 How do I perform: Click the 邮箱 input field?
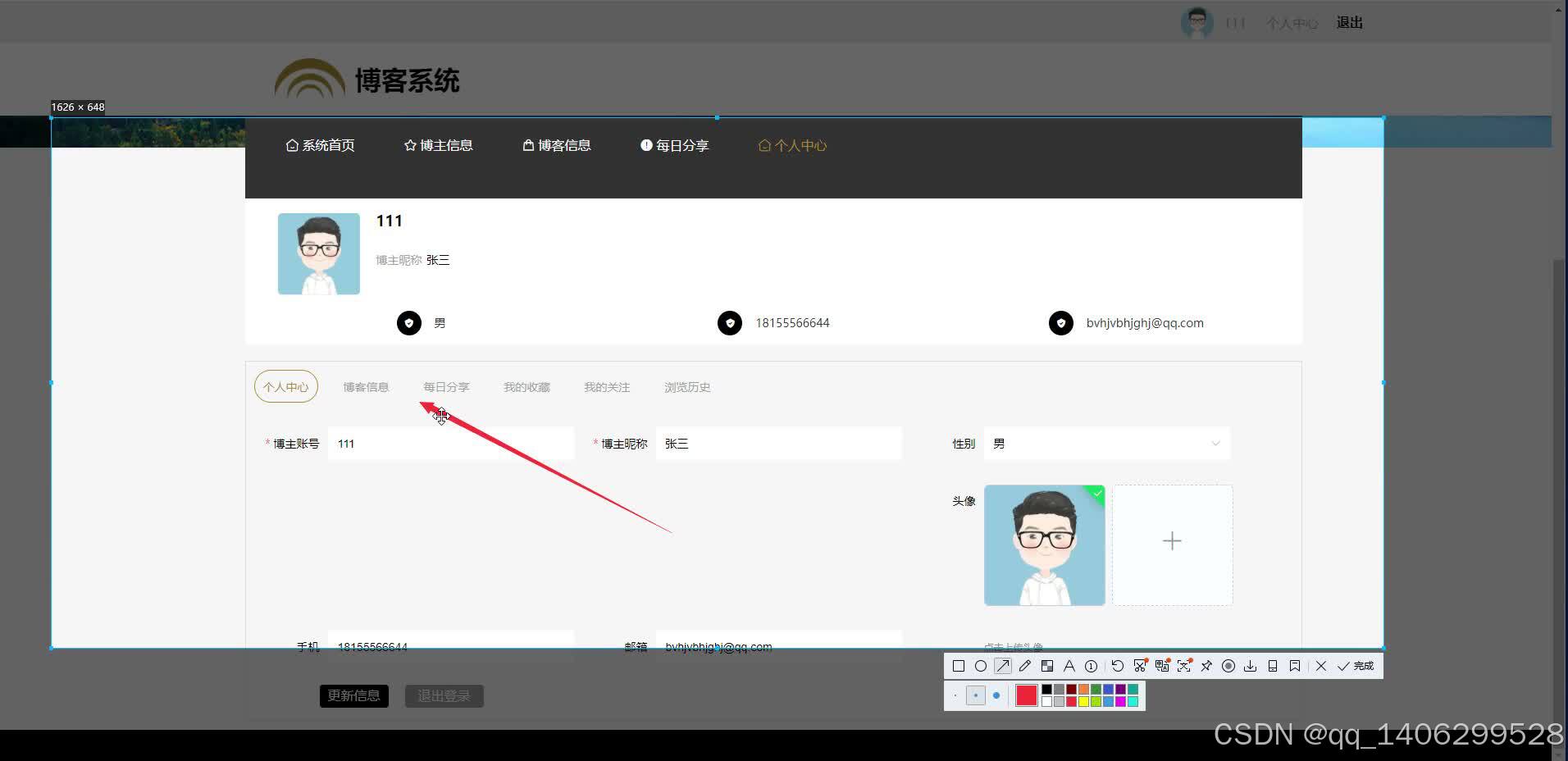[779, 647]
